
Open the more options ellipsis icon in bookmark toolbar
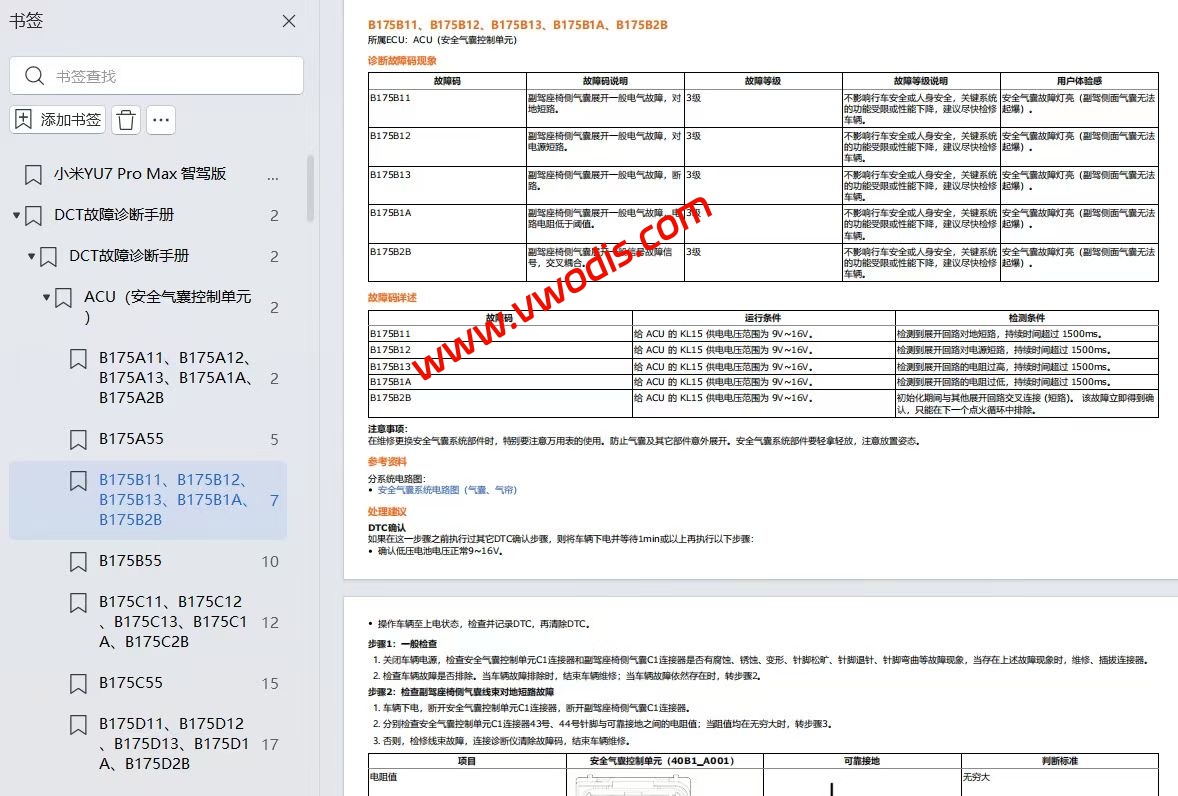click(160, 118)
